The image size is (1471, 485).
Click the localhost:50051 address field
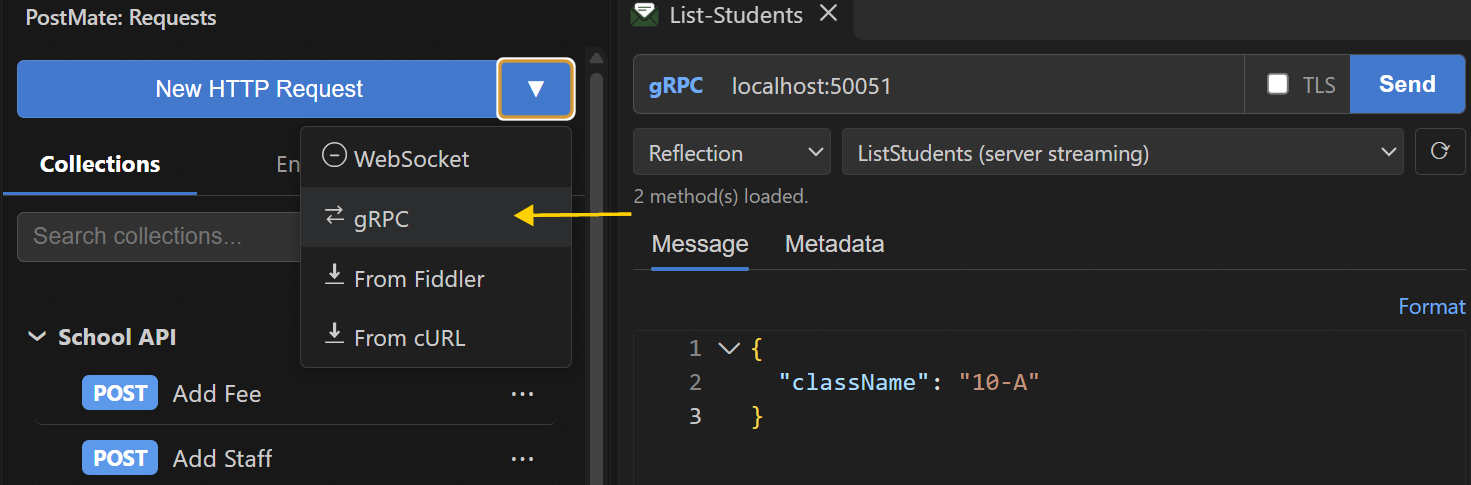pos(987,85)
